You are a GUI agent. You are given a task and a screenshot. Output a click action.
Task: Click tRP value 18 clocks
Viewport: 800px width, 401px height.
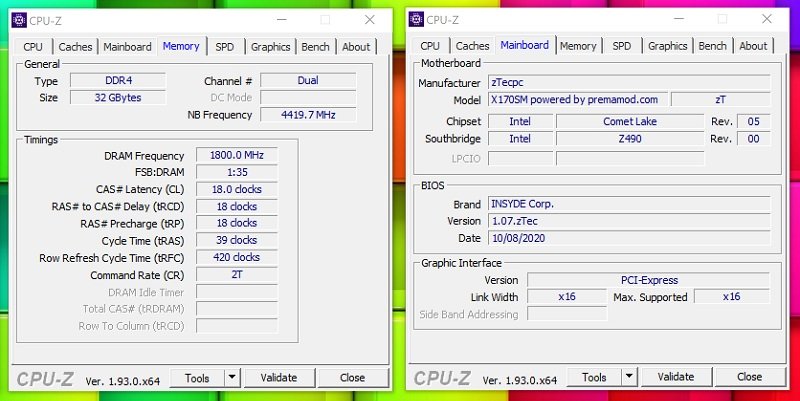(x=237, y=223)
